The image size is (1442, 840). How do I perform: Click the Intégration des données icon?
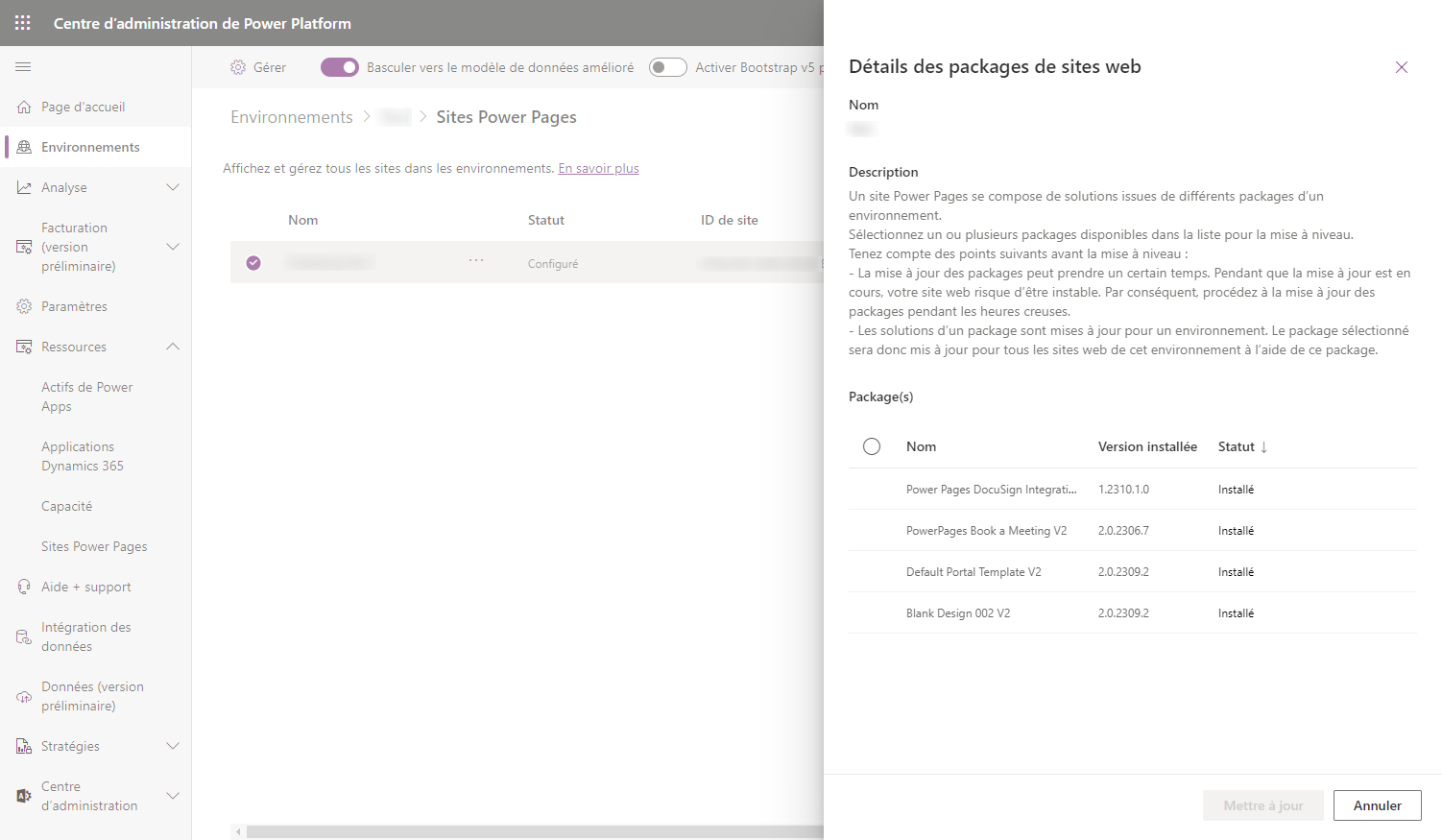(23, 636)
